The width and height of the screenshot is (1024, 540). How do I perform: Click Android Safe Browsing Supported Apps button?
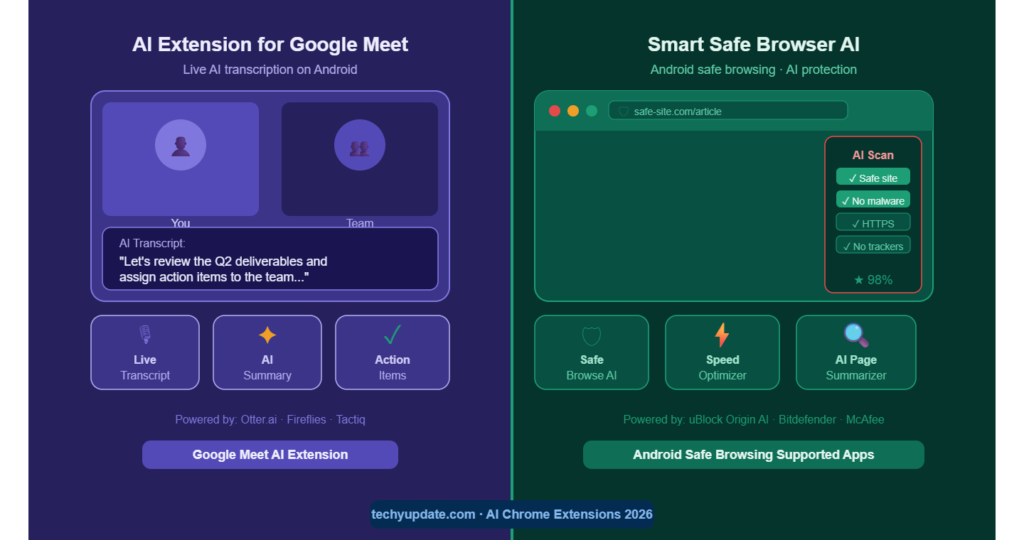tap(753, 454)
